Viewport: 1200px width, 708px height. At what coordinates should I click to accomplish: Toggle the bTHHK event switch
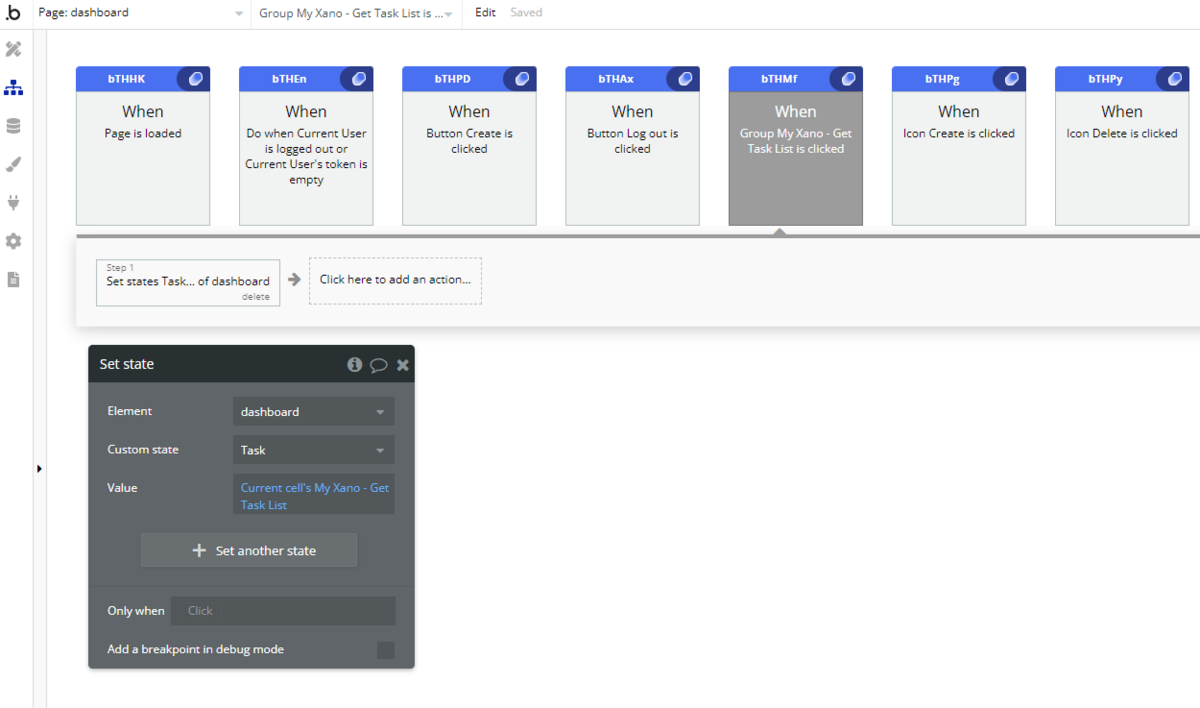194,79
